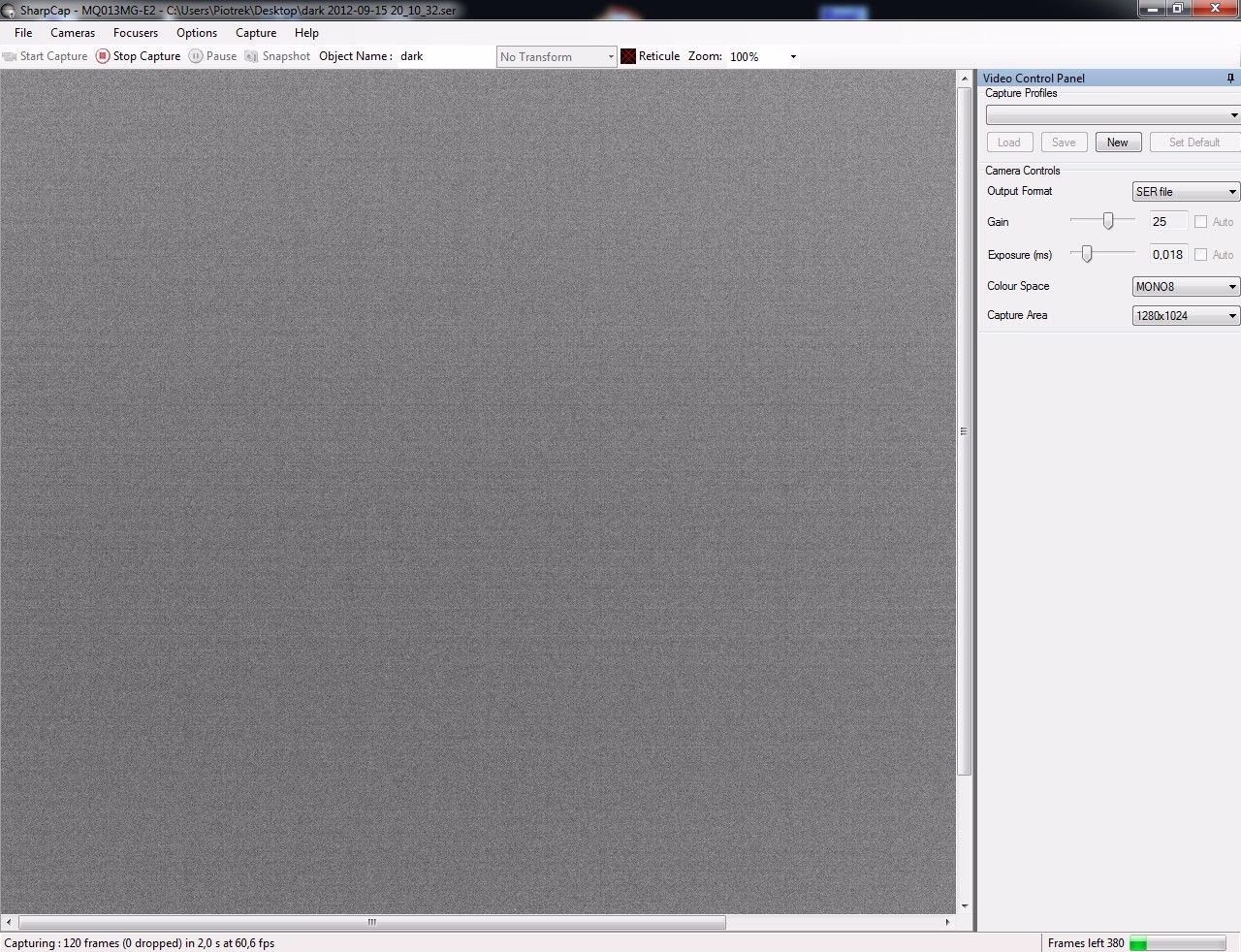Click the Exposure value input field
This screenshot has height=952, width=1241.
1167,255
